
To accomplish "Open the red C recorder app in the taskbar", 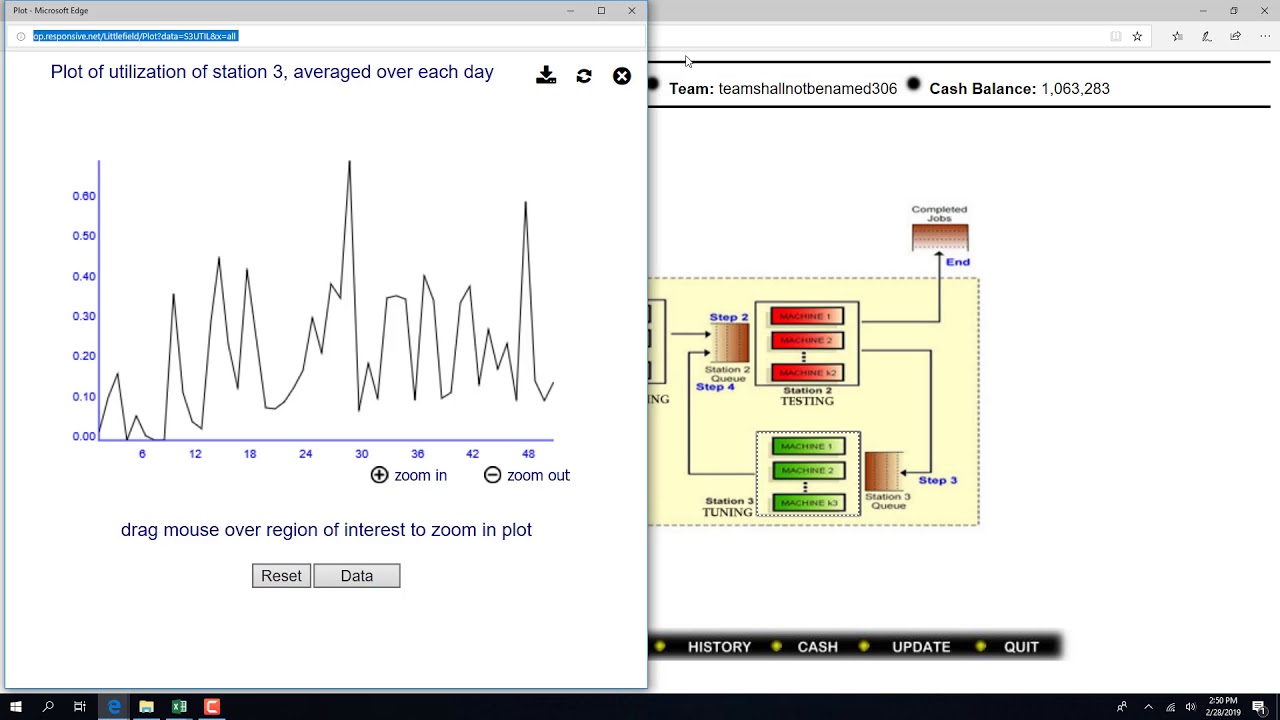I will click(212, 707).
